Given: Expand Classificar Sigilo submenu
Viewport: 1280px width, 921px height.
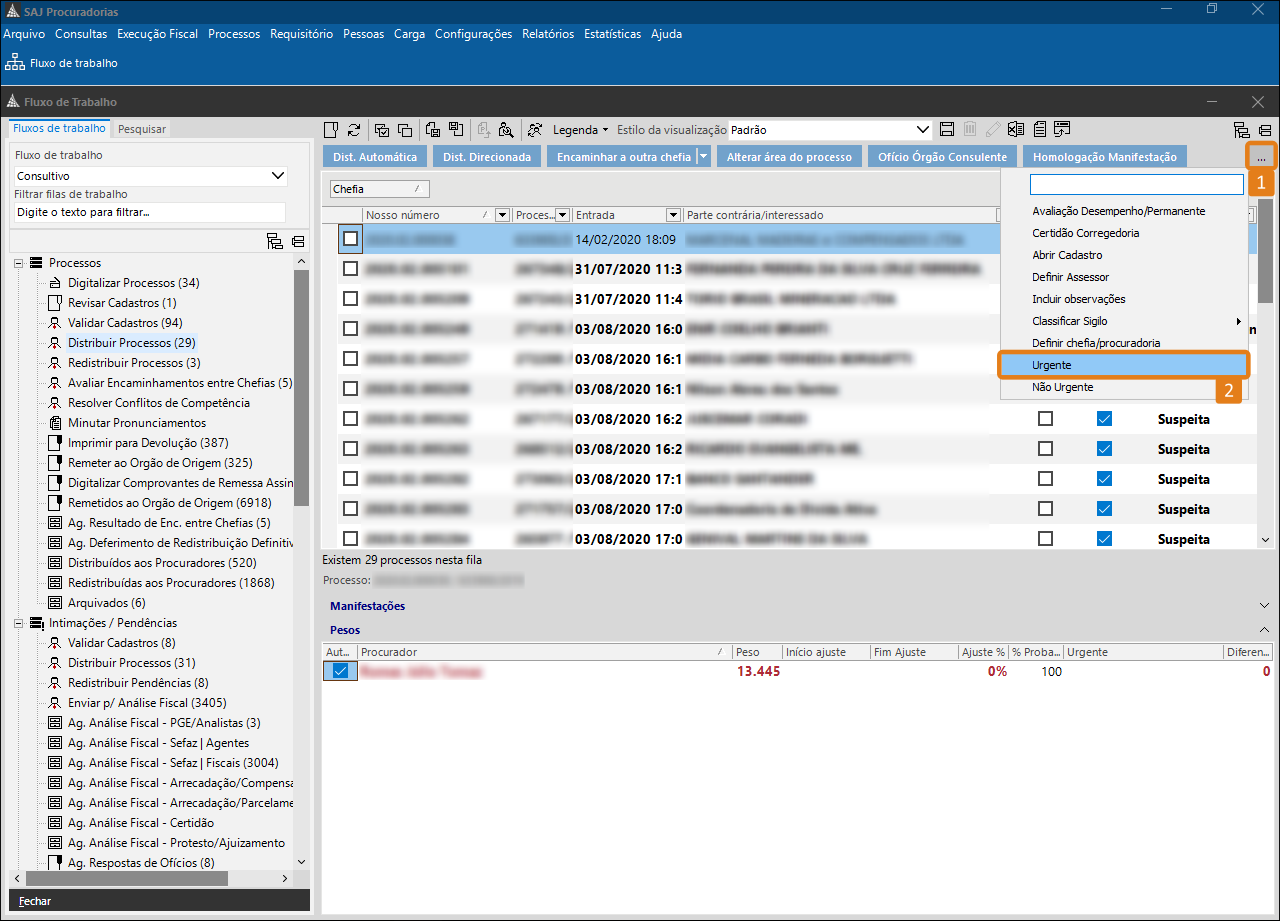Looking at the screenshot, I should pyautogui.click(x=1124, y=321).
